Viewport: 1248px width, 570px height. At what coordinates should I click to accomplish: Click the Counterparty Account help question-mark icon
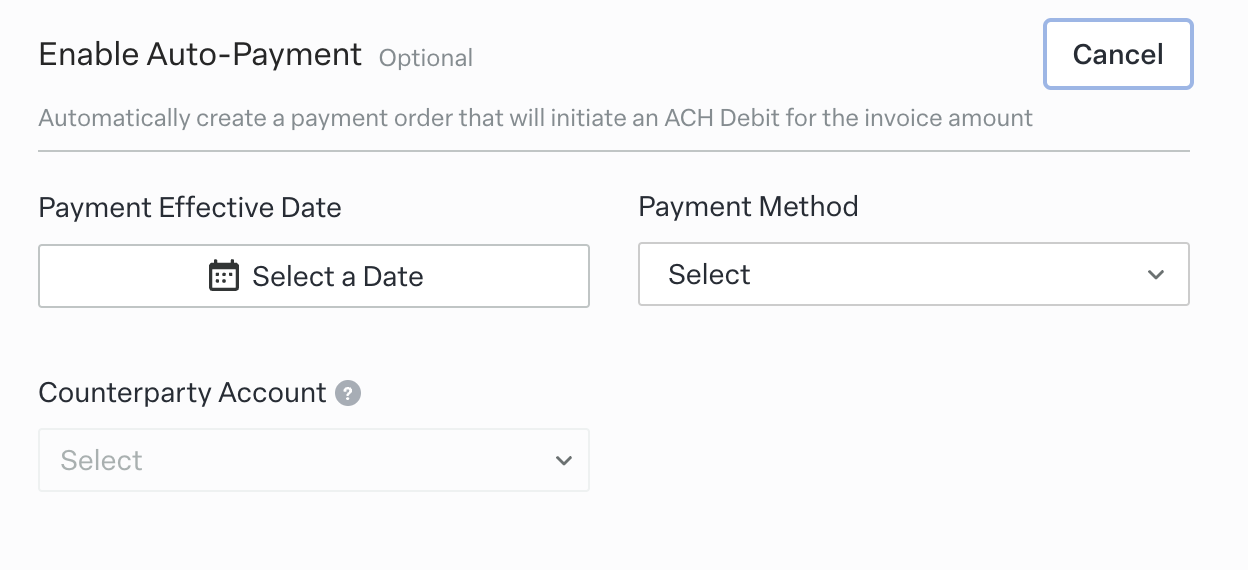348,393
